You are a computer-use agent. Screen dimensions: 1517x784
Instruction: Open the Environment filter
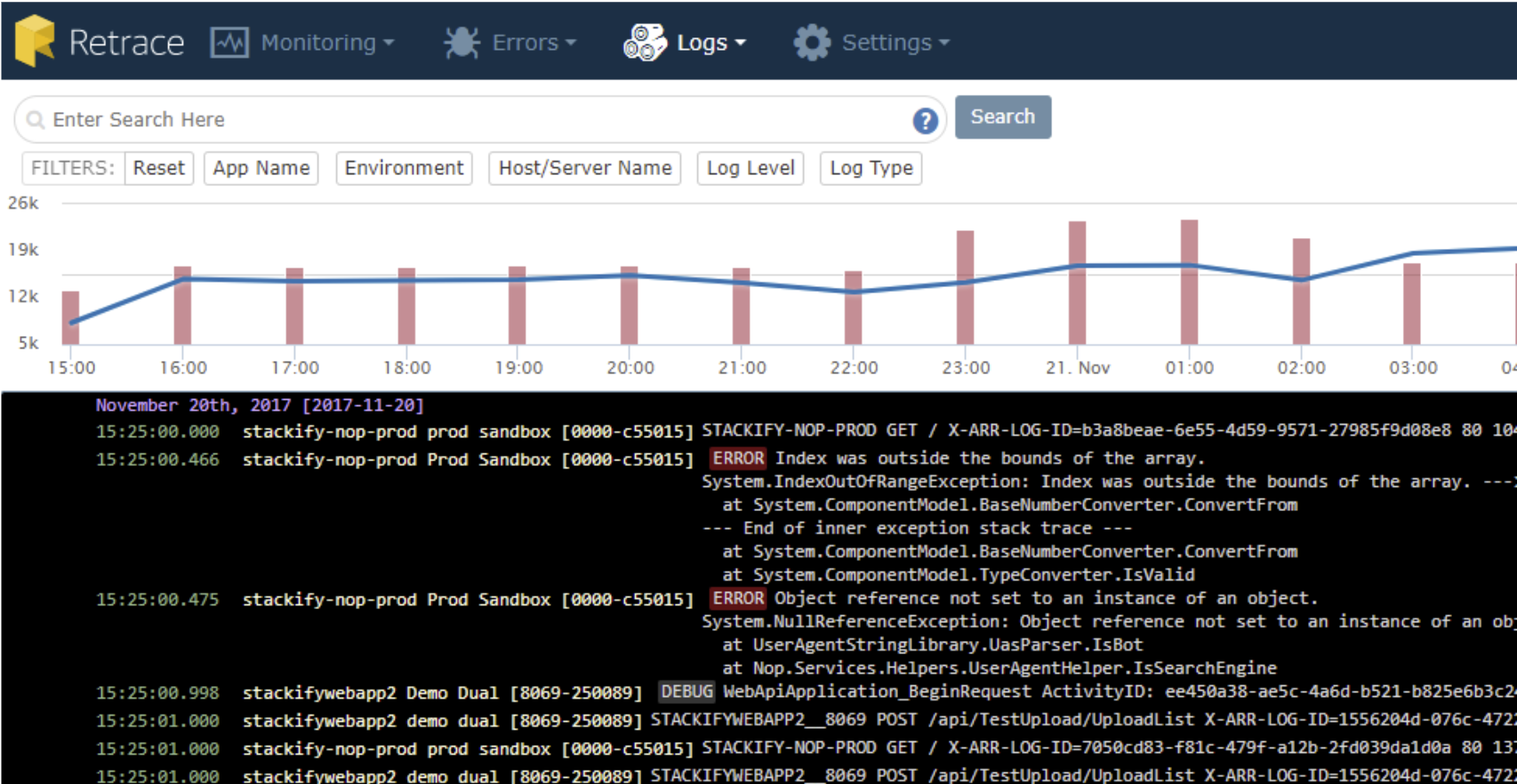(404, 168)
